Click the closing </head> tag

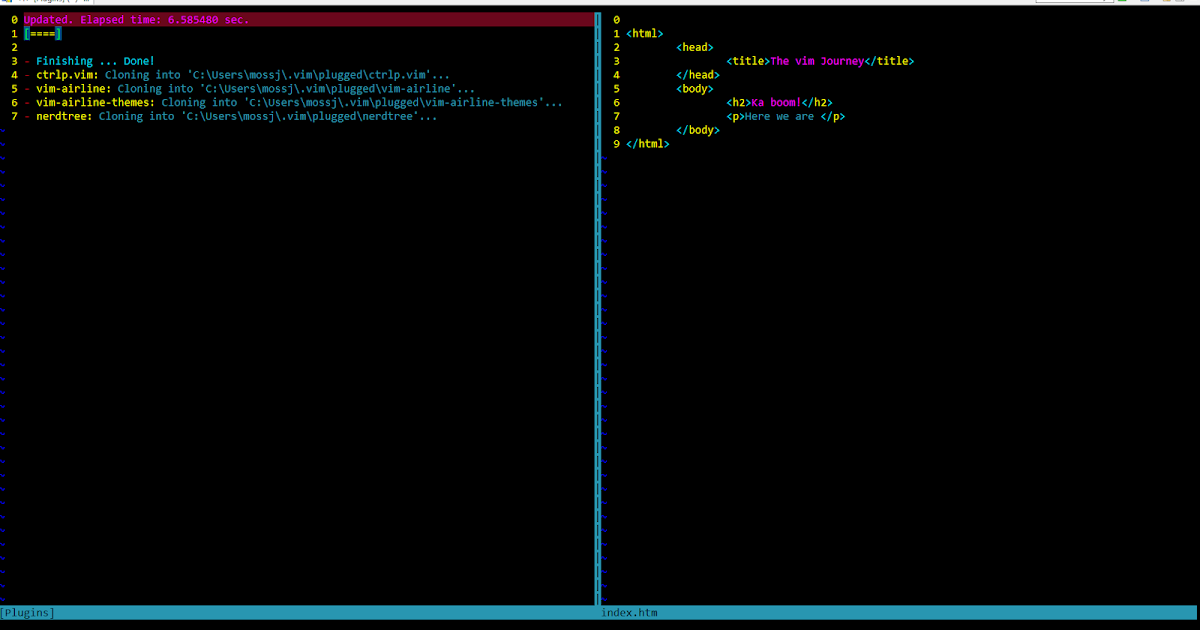coord(697,75)
